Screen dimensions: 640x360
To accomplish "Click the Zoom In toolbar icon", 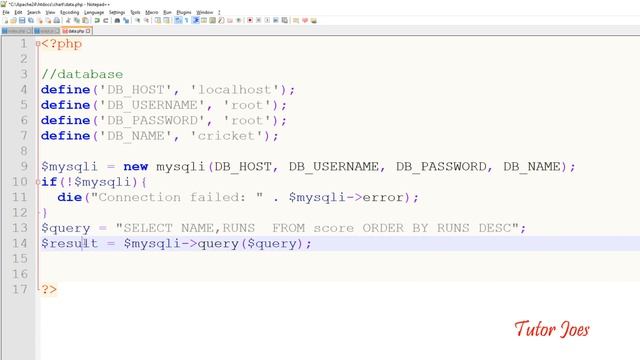I will (137, 20).
